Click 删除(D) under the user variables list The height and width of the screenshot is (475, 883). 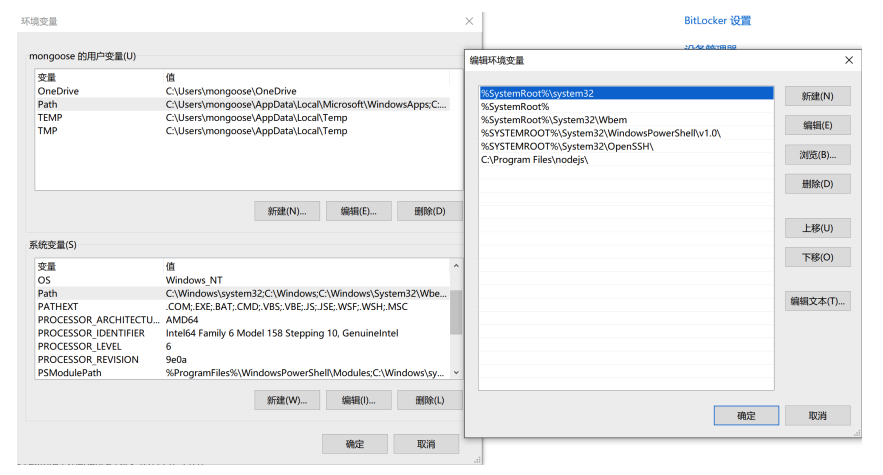pyautogui.click(x=430, y=211)
